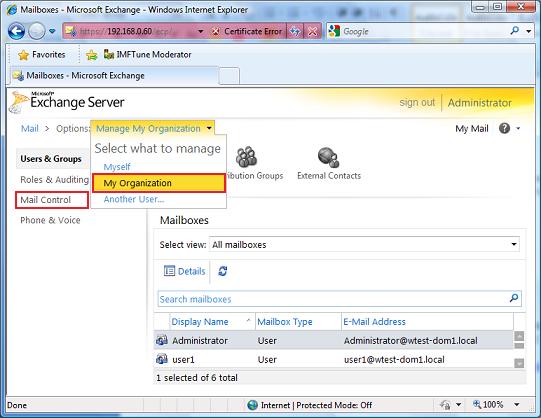Go back with the browser Back arrow
Screen dimensions: 541x418
pos(16,31)
